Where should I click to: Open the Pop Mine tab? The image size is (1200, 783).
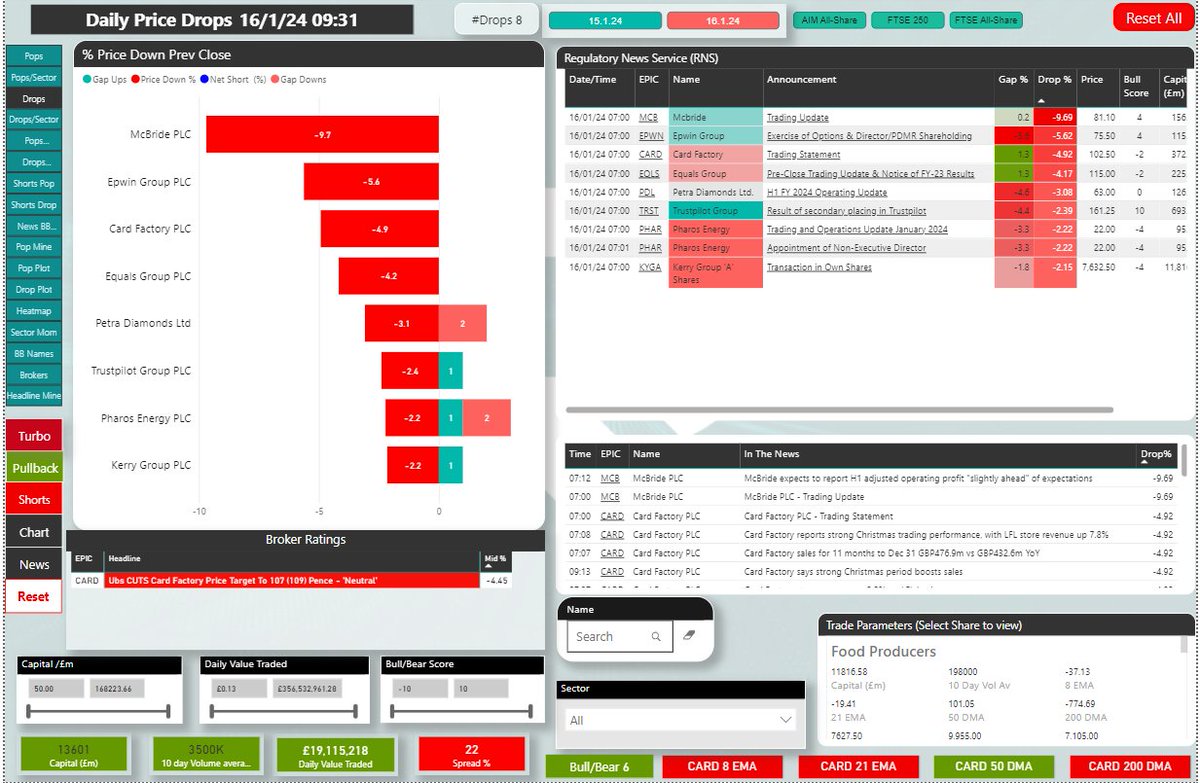pos(33,247)
